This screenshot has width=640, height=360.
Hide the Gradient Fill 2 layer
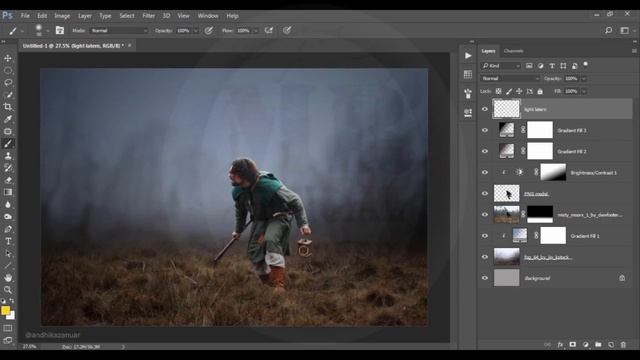(485, 151)
